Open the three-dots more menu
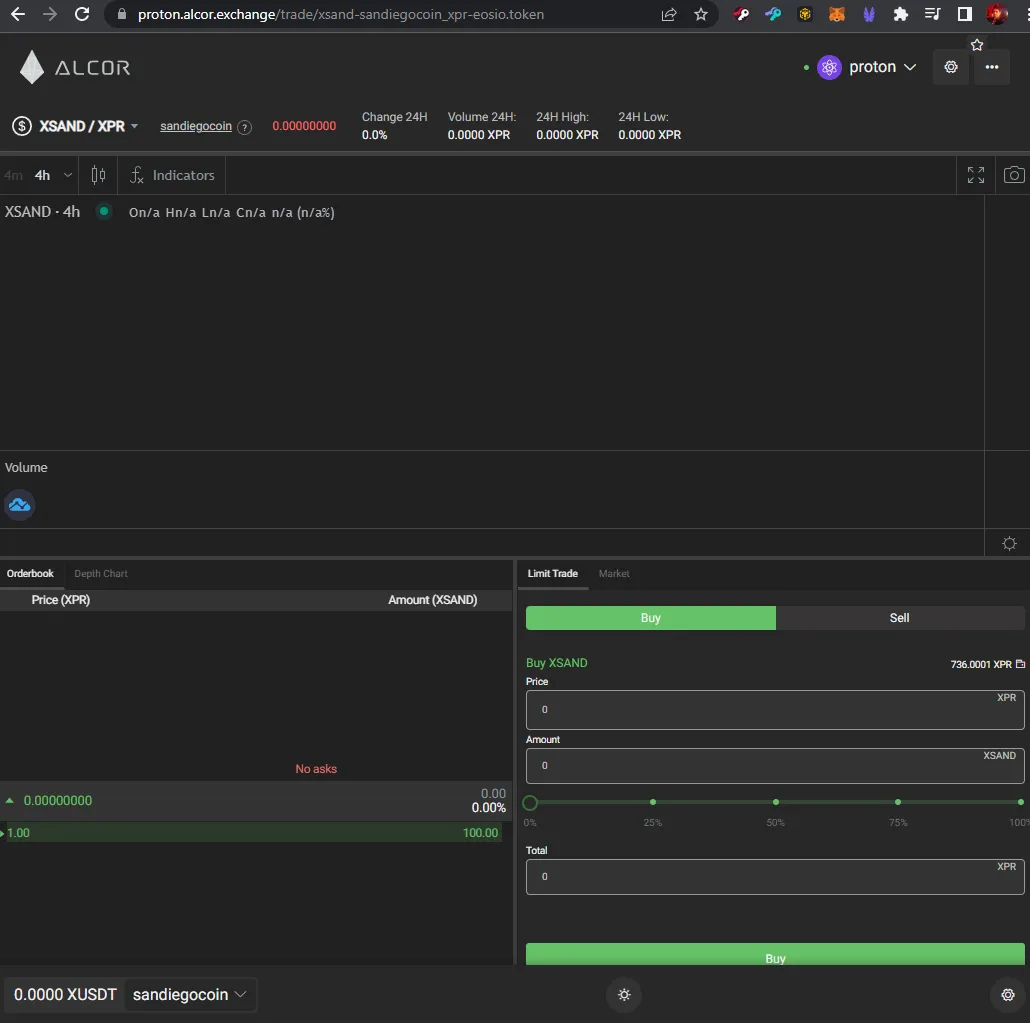 pos(992,67)
